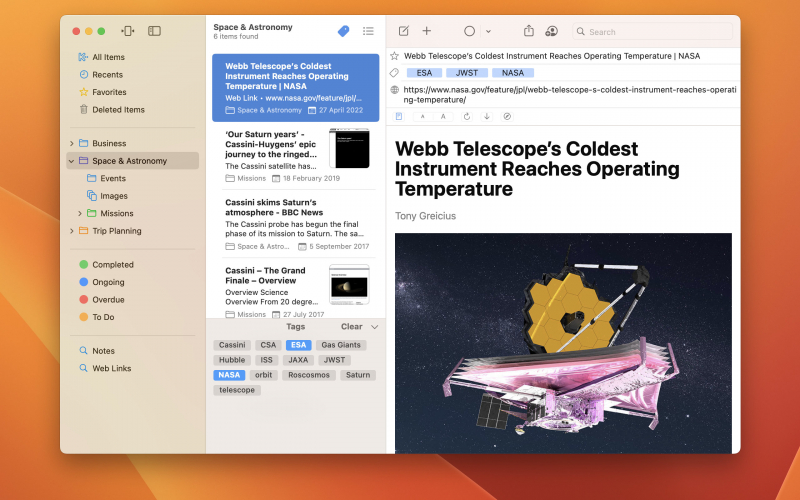This screenshot has width=800, height=500.
Task: Click the globe icon beside the URL
Action: (x=394, y=90)
